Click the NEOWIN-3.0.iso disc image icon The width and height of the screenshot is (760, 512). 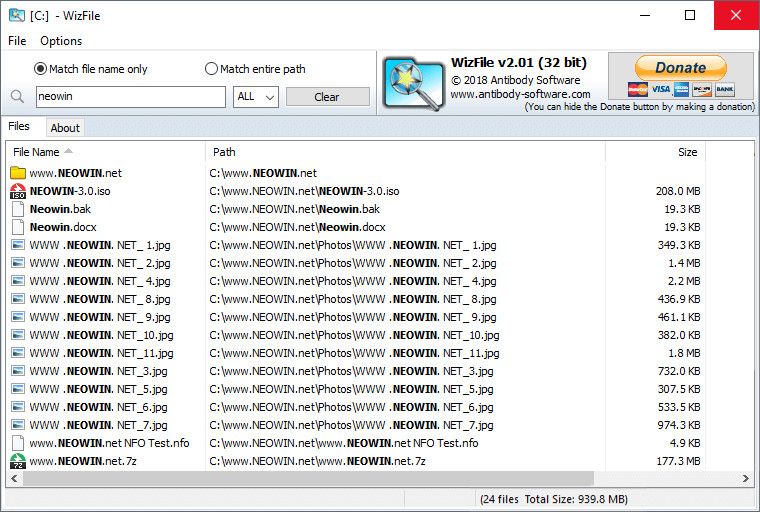[18, 191]
